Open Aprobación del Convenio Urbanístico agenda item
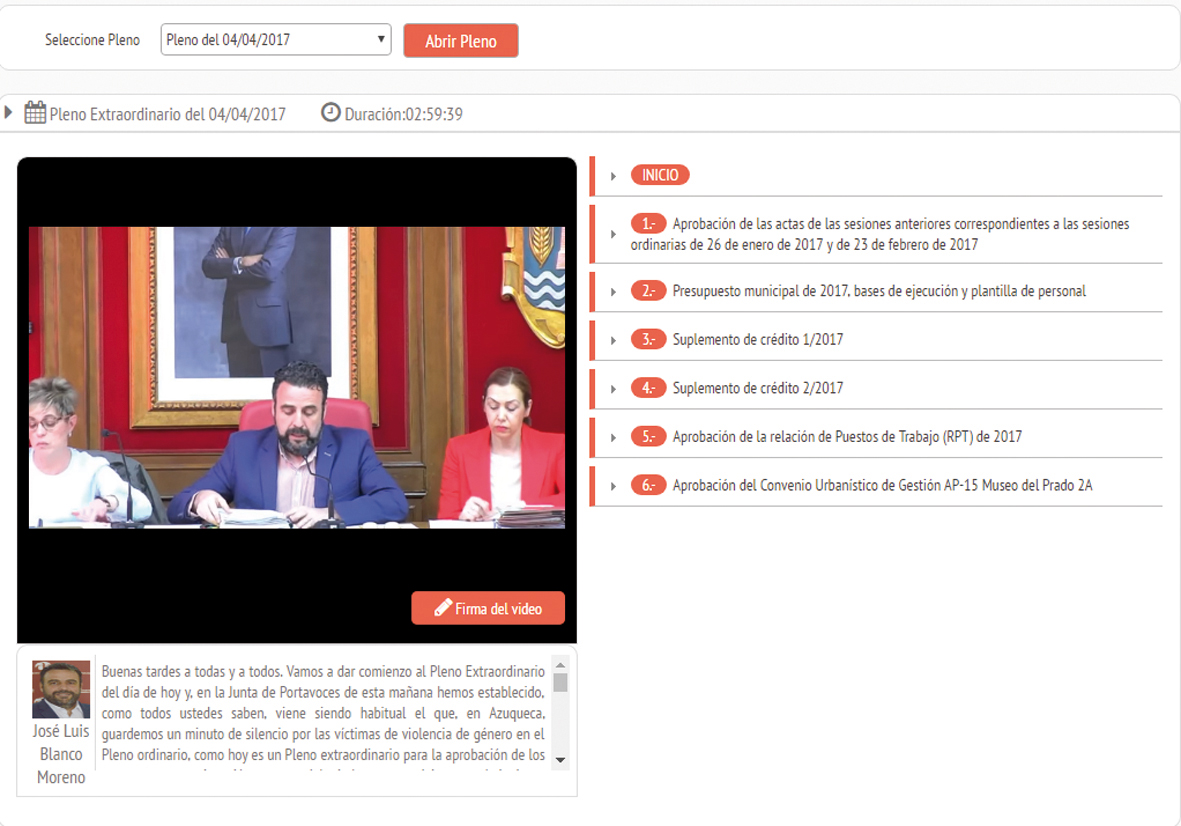 coord(882,486)
